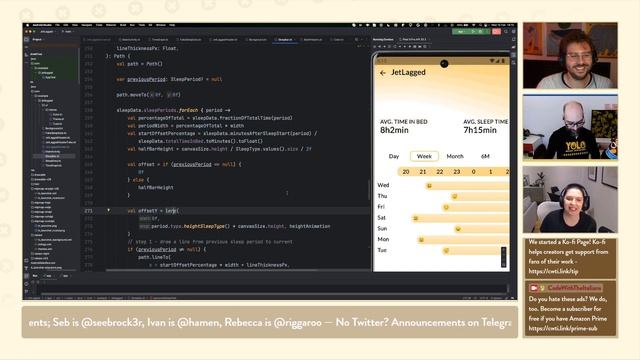Screen dimensions: 640x360
Task: Click the scrolling Twitter handles ticker
Action: [x=270, y=322]
